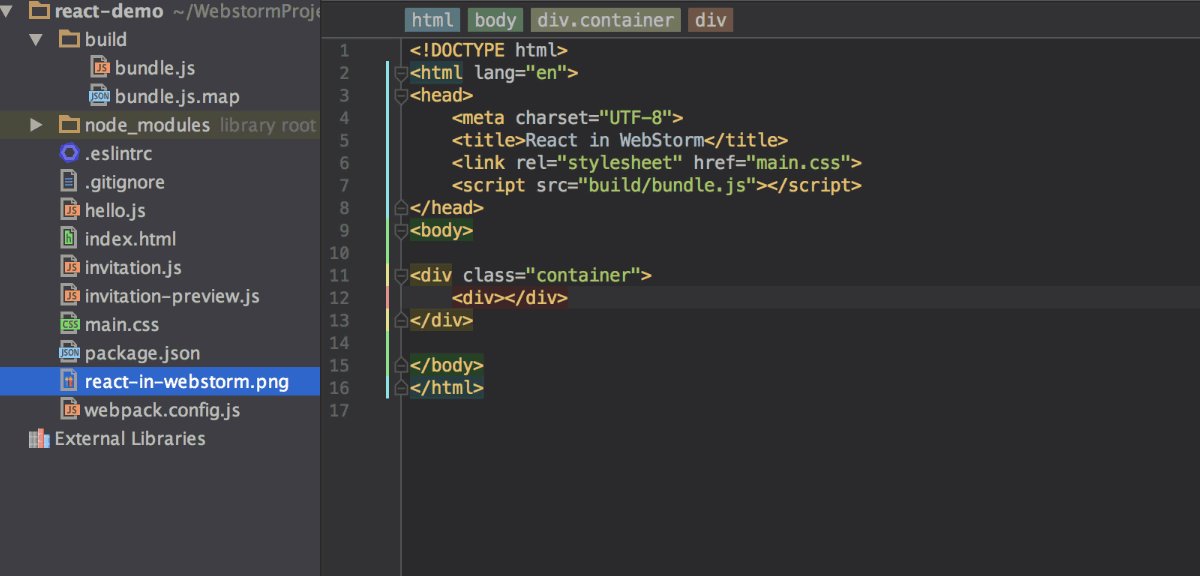The image size is (1200, 576).
Task: Click line number 1 in the gutter
Action: click(x=344, y=50)
